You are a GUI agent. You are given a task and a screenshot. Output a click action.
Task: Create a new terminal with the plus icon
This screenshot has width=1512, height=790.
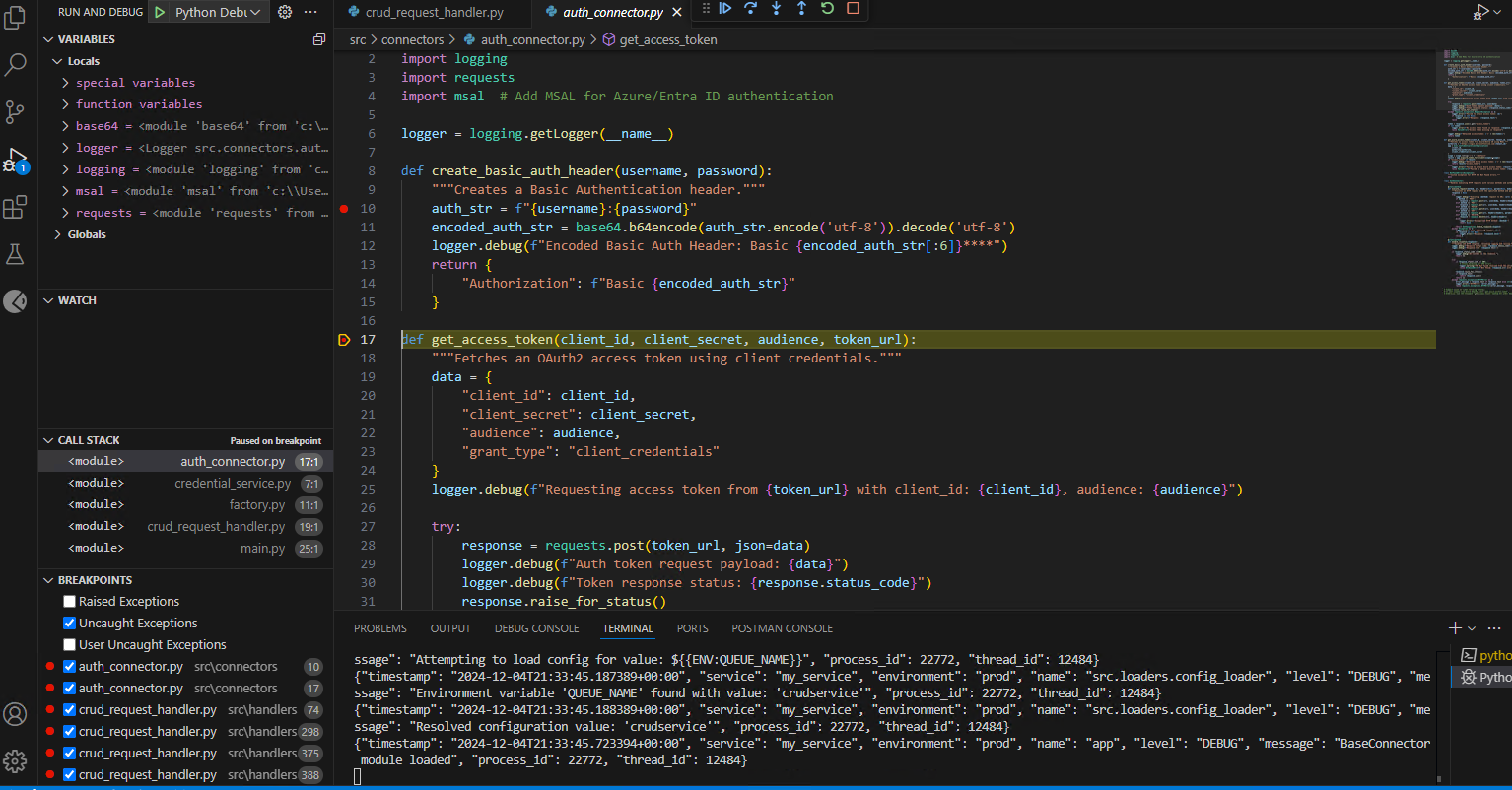1455,627
